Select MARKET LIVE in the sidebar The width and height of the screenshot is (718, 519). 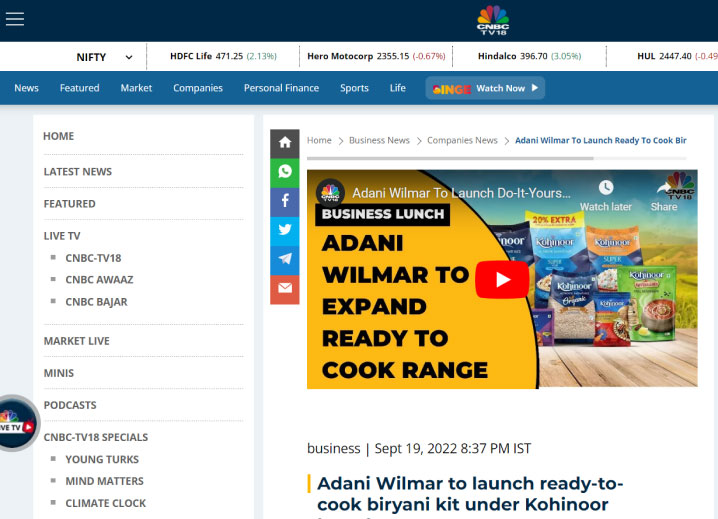pyautogui.click(x=76, y=341)
